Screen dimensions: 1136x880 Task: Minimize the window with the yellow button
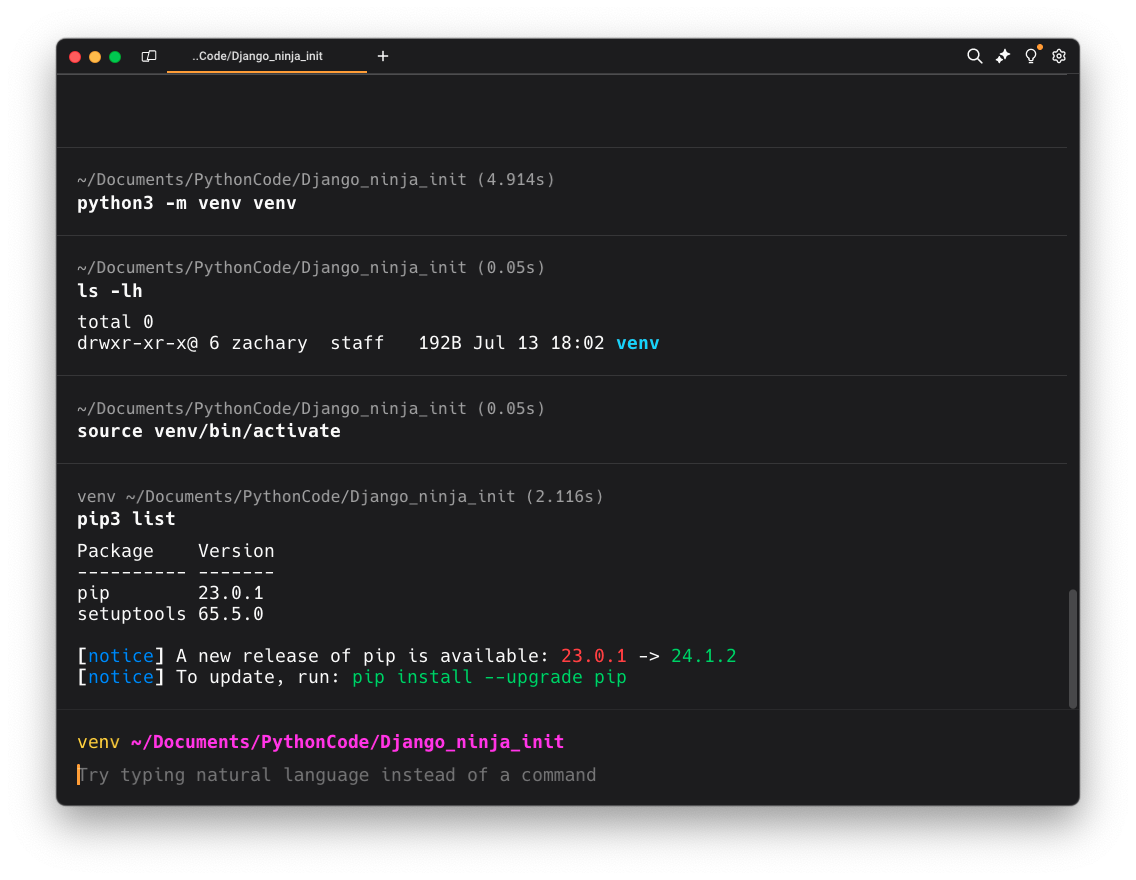pyautogui.click(x=95, y=57)
